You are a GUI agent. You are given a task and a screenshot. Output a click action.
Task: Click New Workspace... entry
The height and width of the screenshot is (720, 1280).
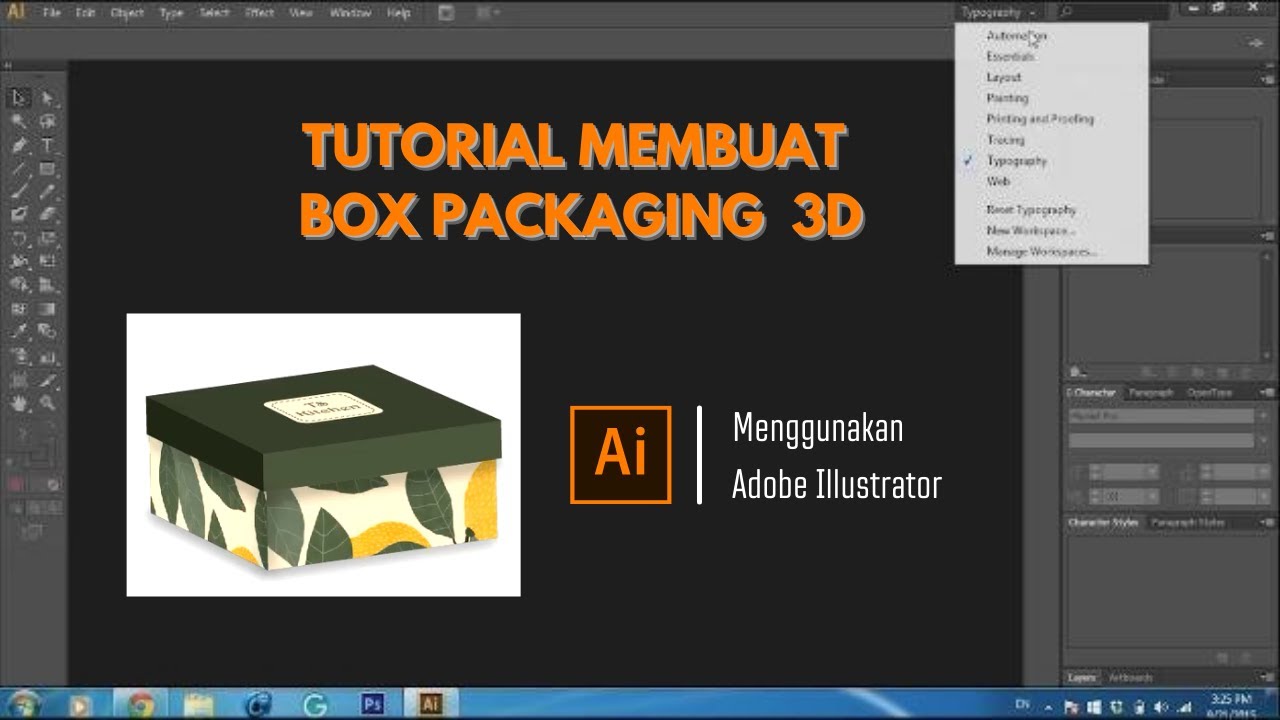tap(1030, 231)
